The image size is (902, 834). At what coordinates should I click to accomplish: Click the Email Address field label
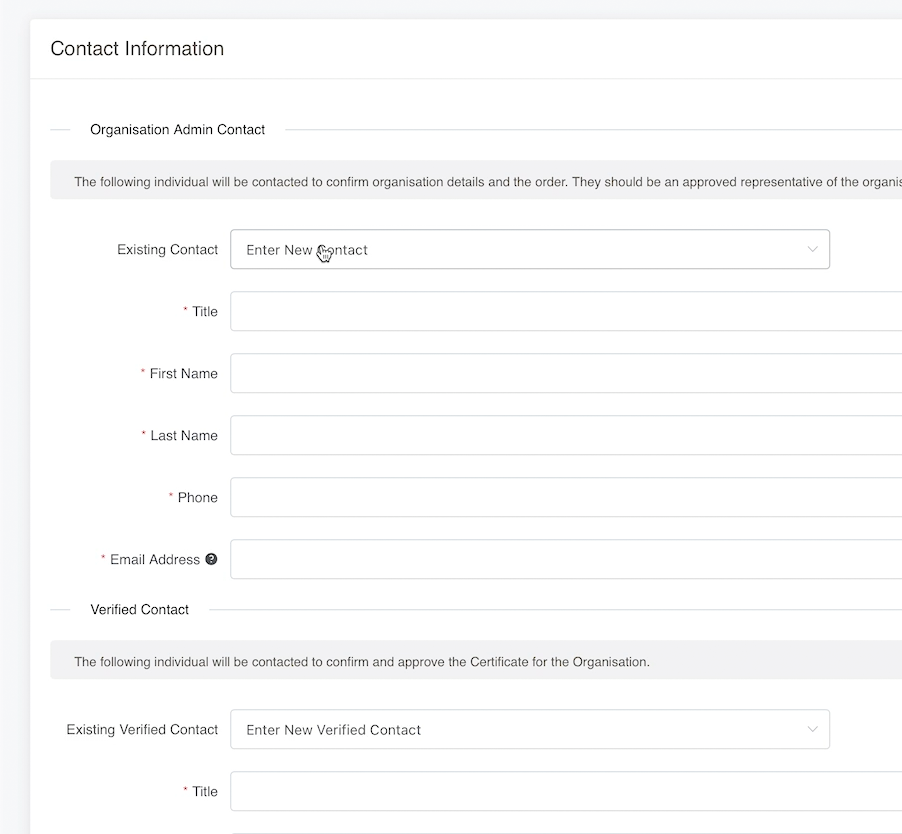click(156, 559)
